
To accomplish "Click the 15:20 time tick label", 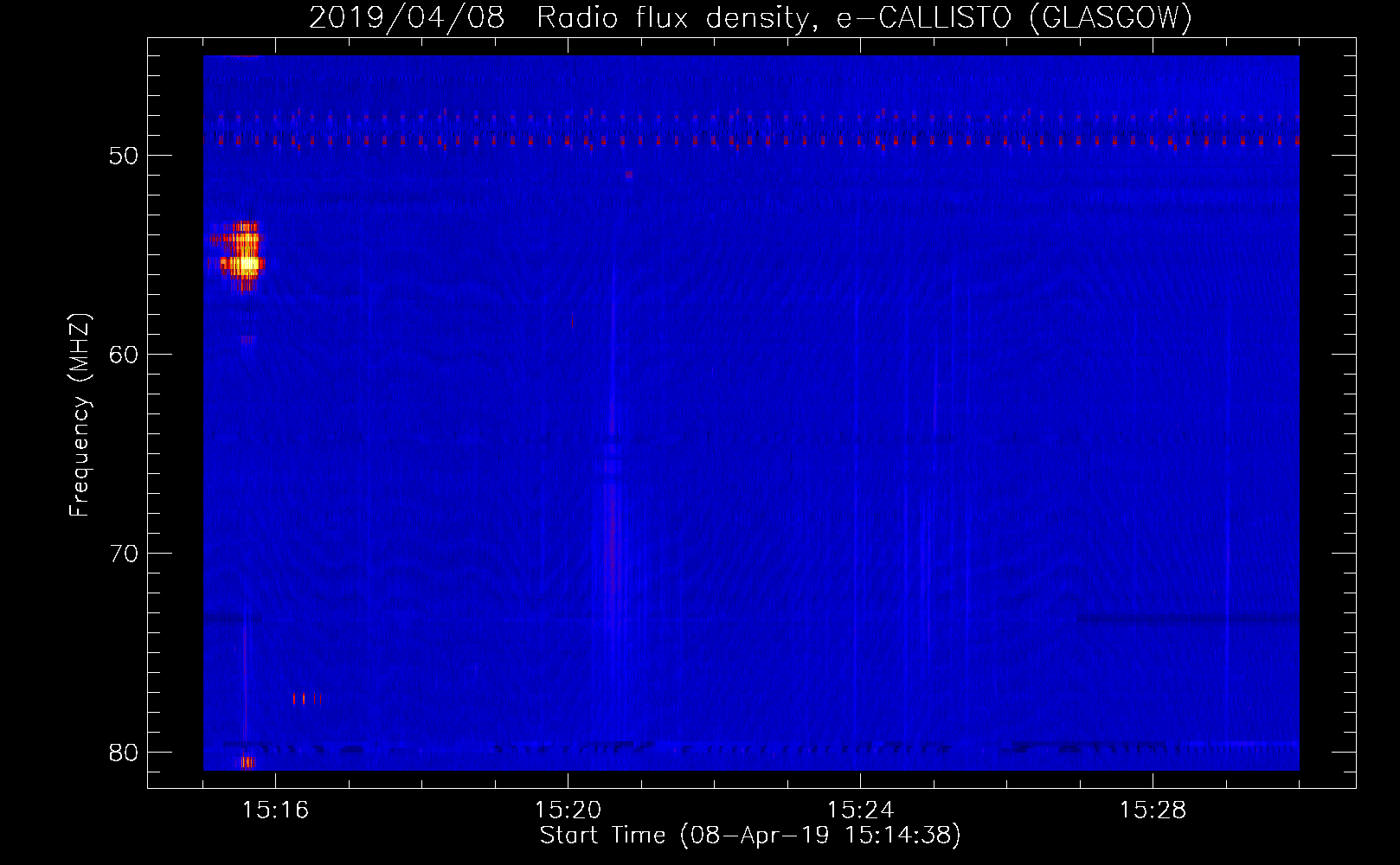I will click(x=568, y=810).
